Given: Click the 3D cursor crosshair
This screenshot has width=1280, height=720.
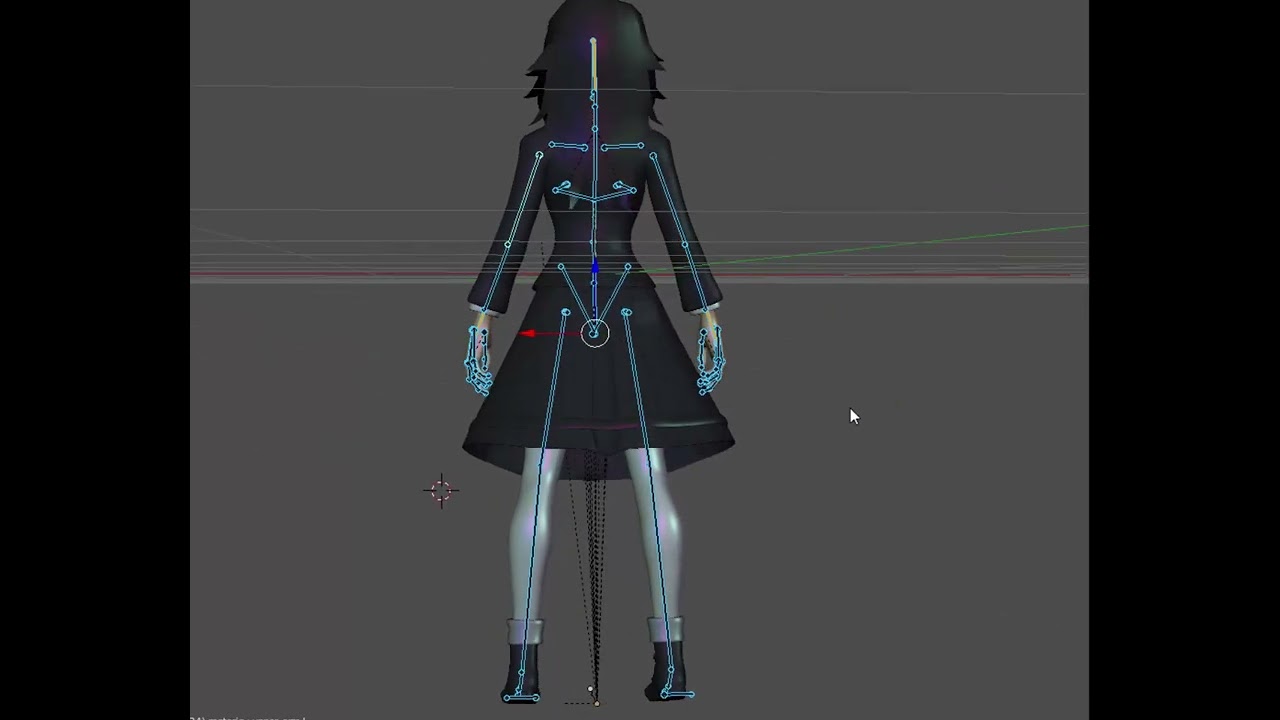Looking at the screenshot, I should [x=441, y=490].
